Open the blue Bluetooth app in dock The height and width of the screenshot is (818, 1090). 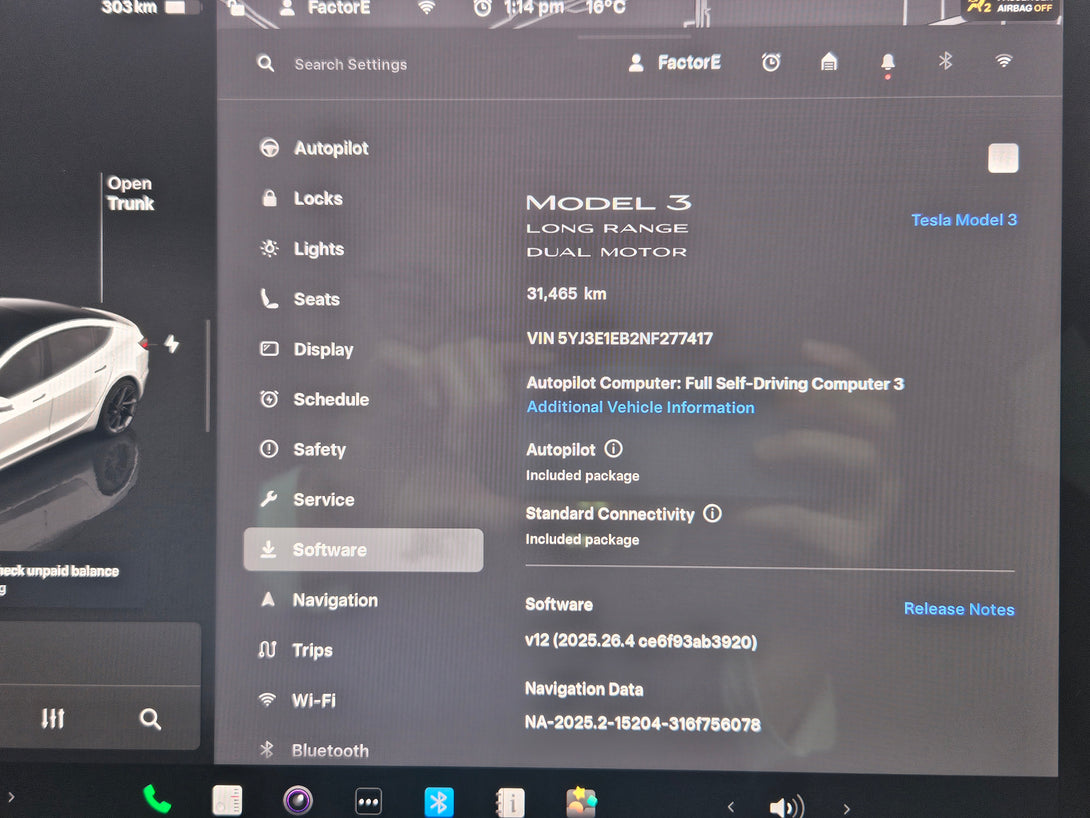tap(439, 802)
